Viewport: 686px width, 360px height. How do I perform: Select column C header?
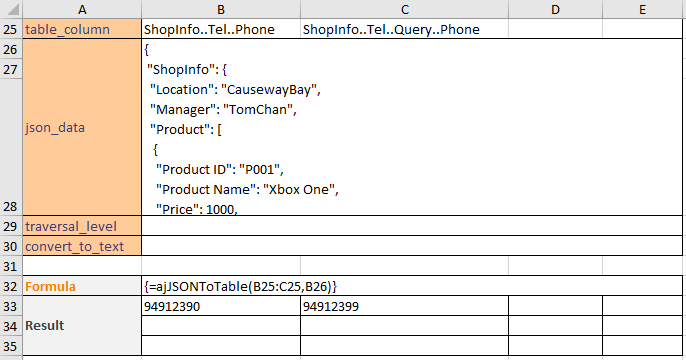click(x=405, y=9)
